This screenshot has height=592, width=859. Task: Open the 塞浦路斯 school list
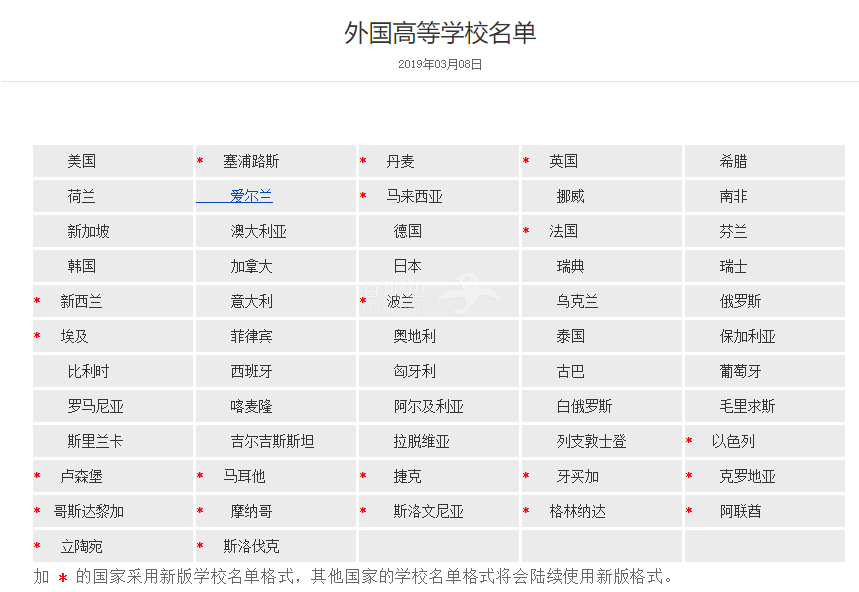click(x=251, y=161)
